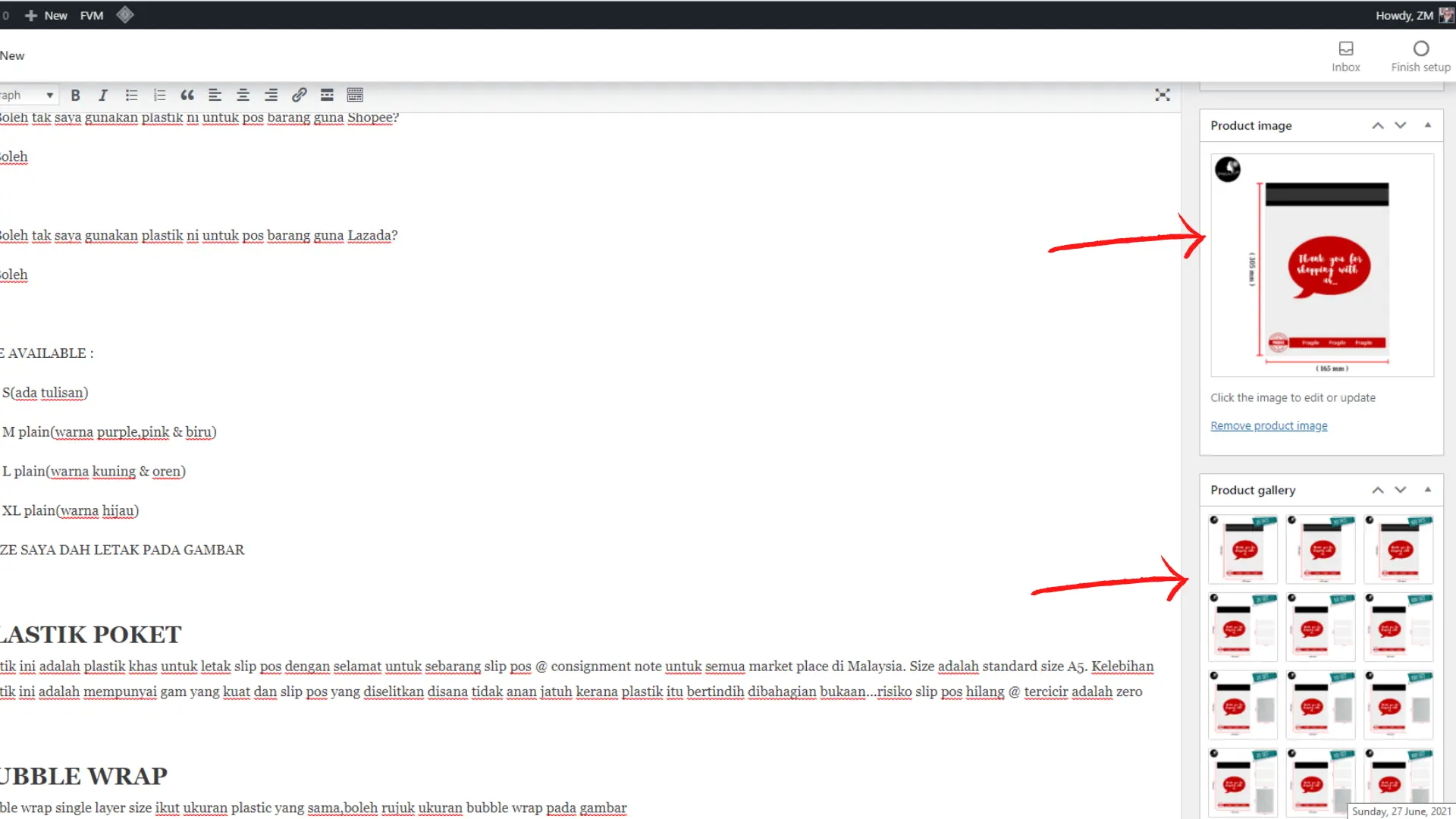This screenshot has height=819, width=1456.
Task: Select first gallery thumbnail in bottom row
Action: 1243,783
